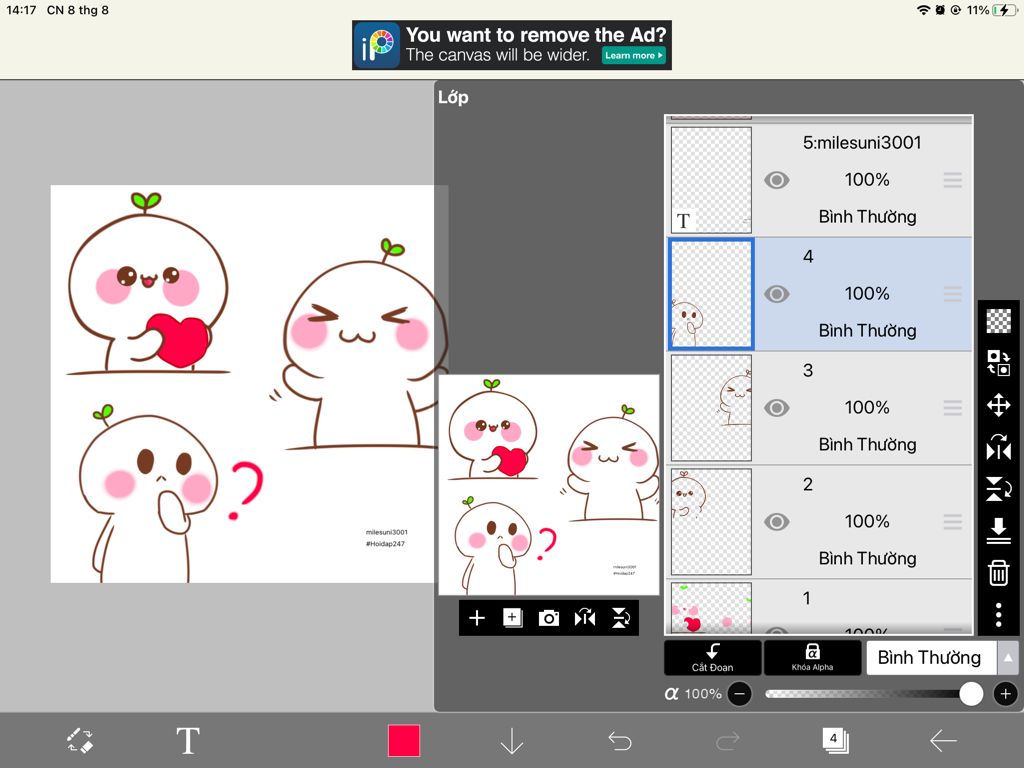The width and height of the screenshot is (1024, 768).
Task: Select the layer 2 thumbnail
Action: click(x=711, y=522)
